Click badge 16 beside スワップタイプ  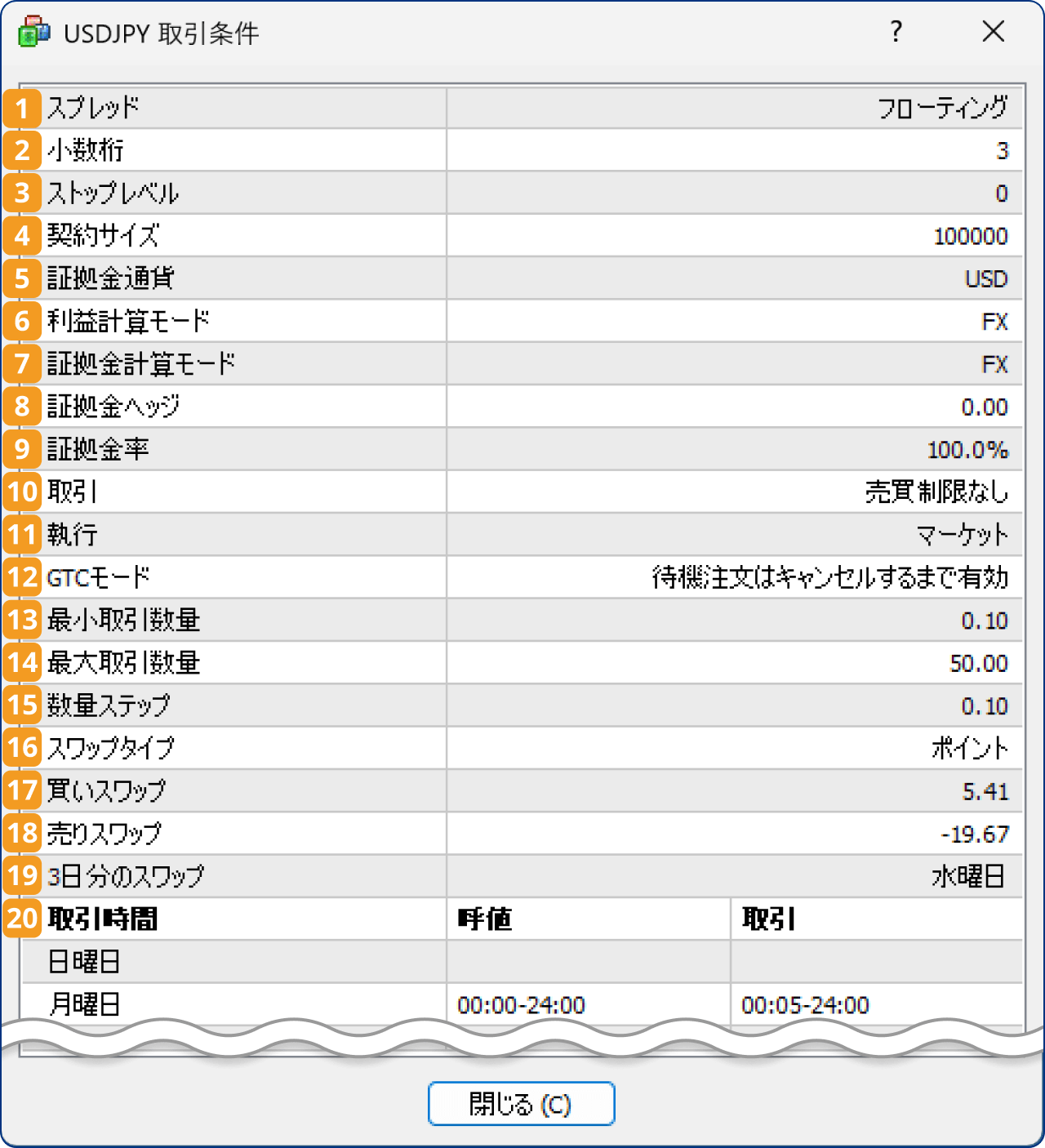[x=21, y=748]
